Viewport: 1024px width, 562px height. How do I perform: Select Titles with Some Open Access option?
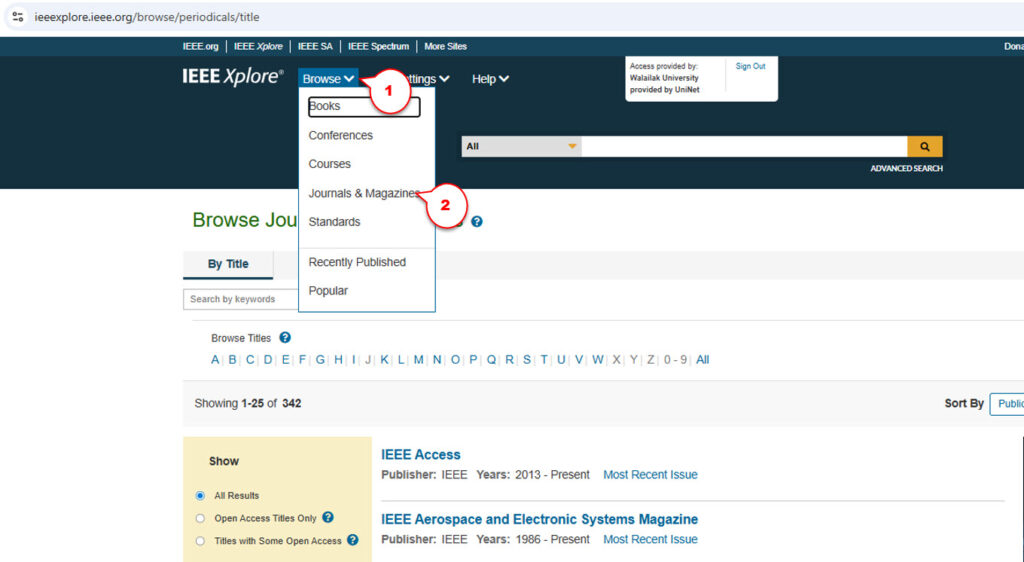(x=200, y=541)
